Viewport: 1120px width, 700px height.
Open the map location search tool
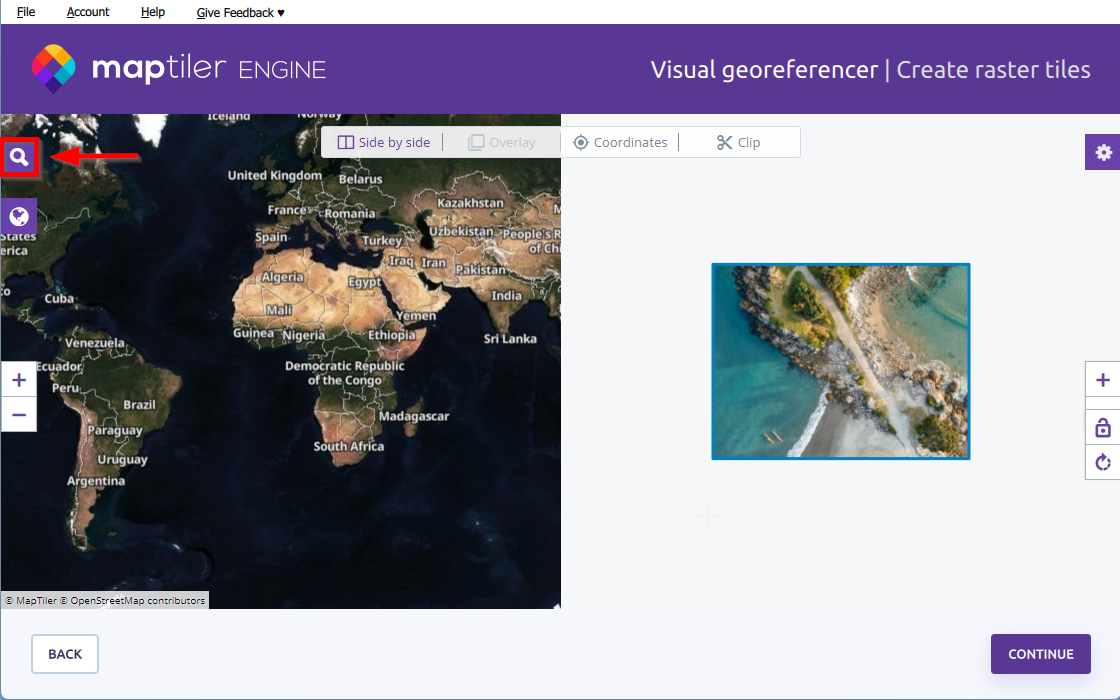click(19, 157)
